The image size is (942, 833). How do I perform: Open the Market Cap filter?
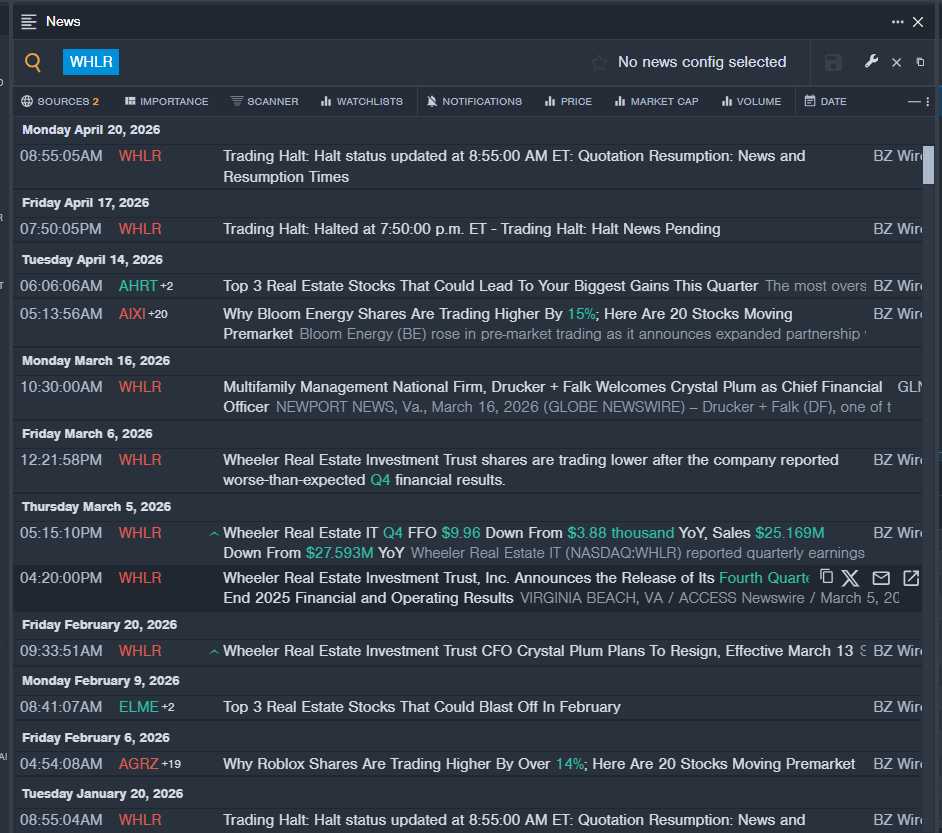pos(656,101)
